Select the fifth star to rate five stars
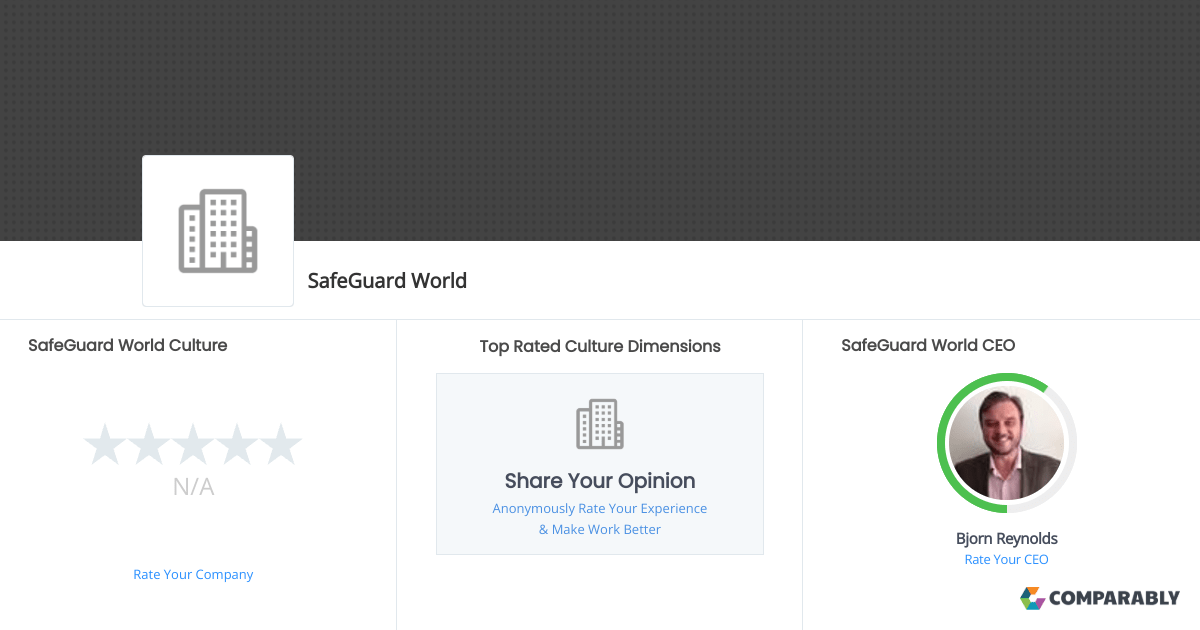Screen dimensions: 1200x630 coord(281,443)
